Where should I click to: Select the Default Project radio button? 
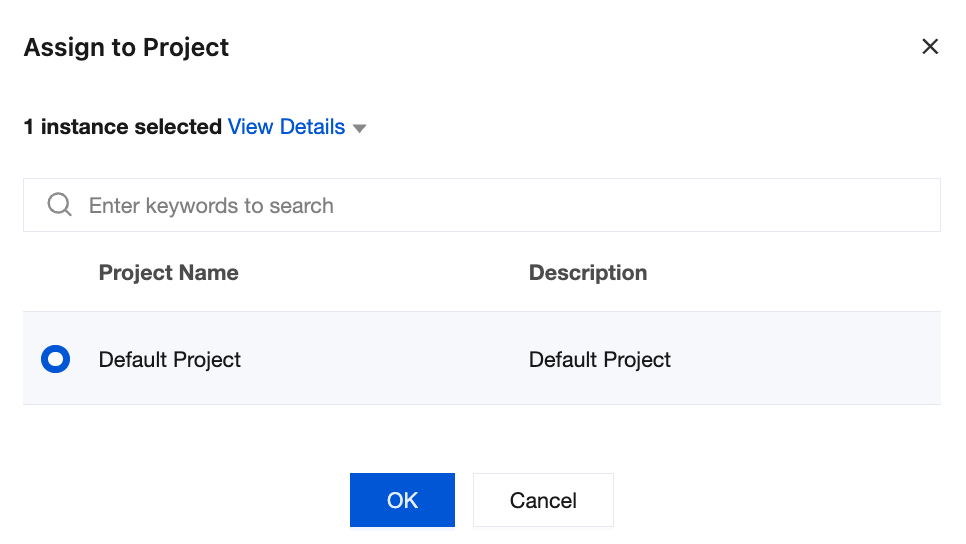point(55,359)
